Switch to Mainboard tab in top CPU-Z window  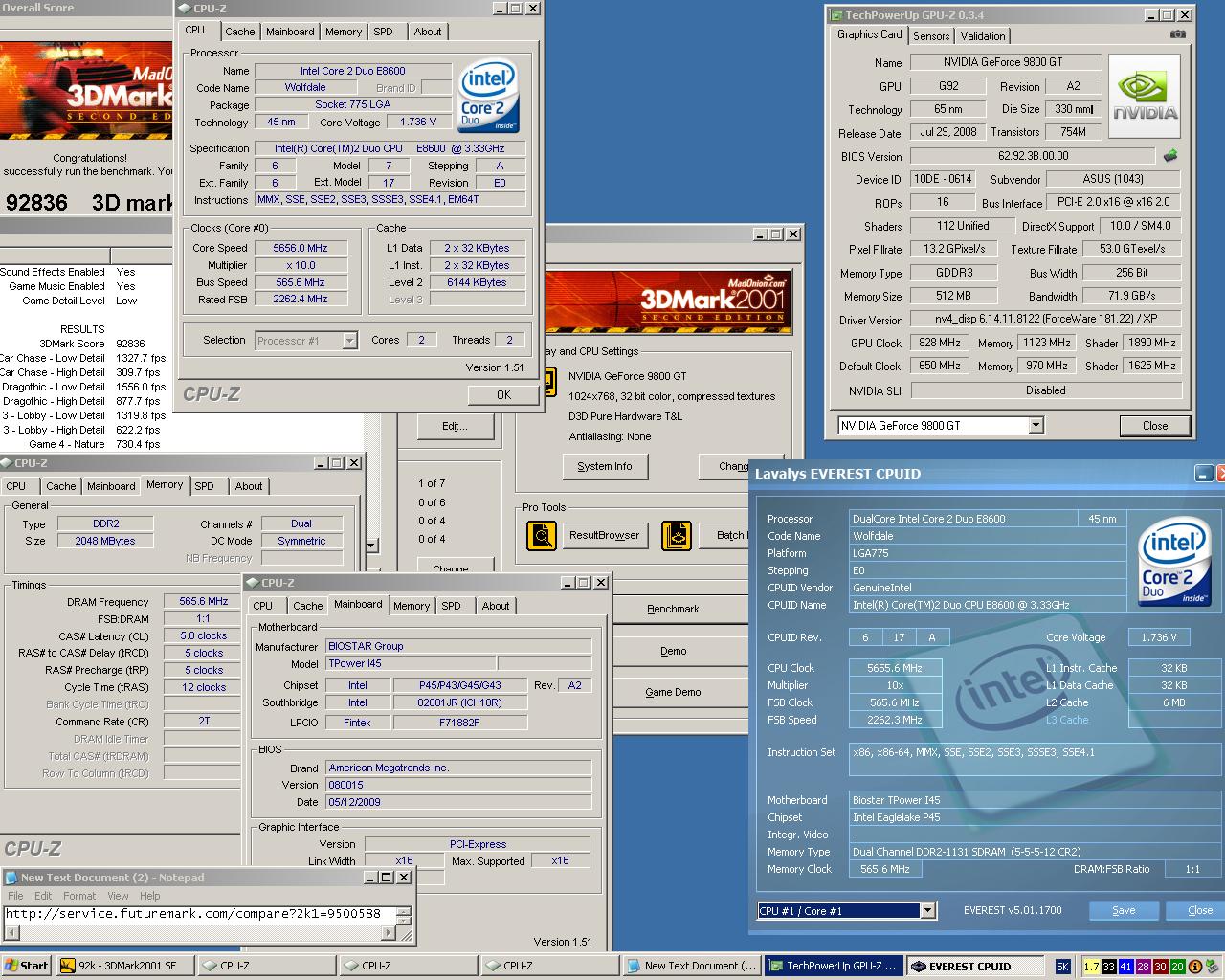point(290,32)
